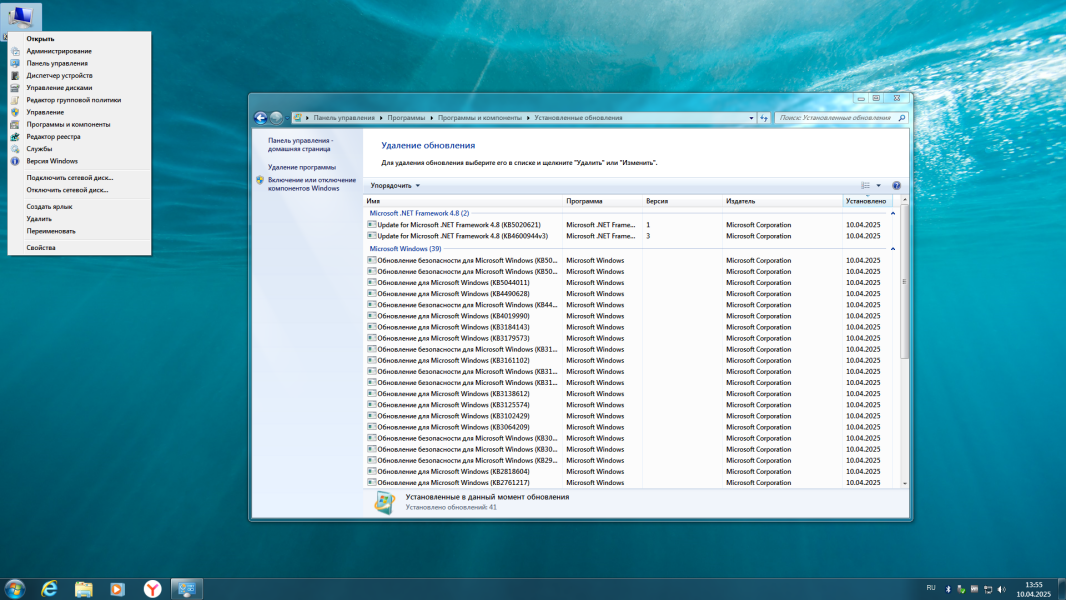Open Help via the blue question mark

click(896, 186)
